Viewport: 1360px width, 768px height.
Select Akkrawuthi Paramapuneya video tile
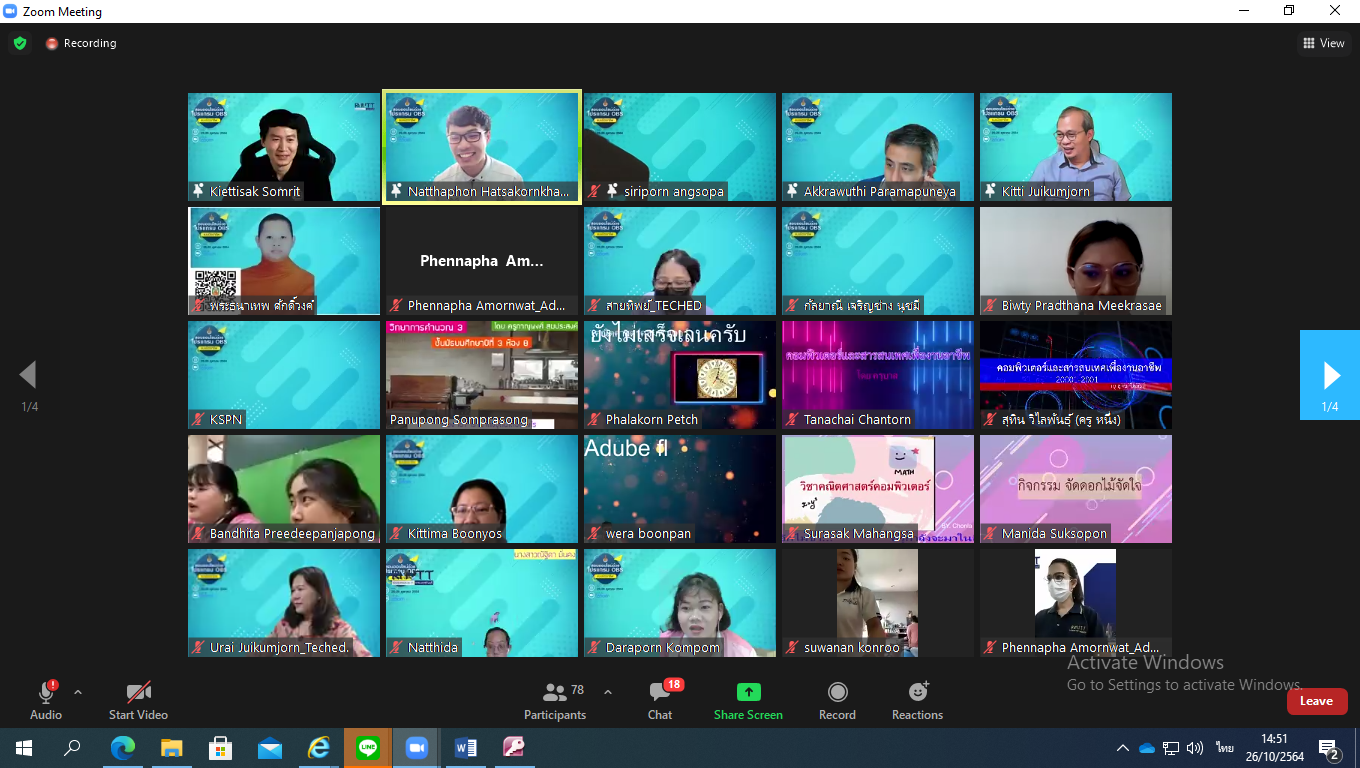pyautogui.click(x=878, y=147)
